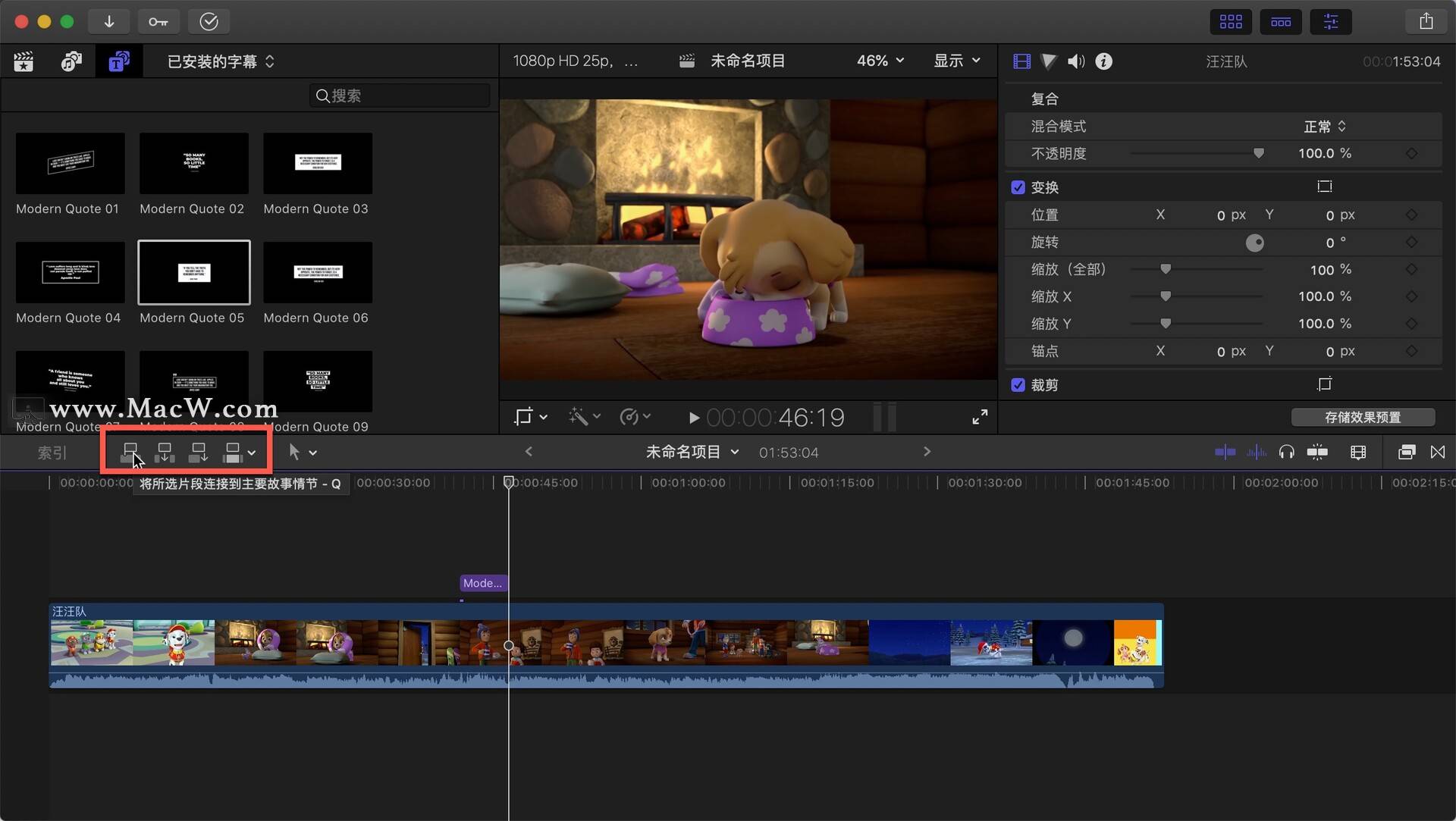
Task: Open the Select tool popup menu
Action: [303, 453]
